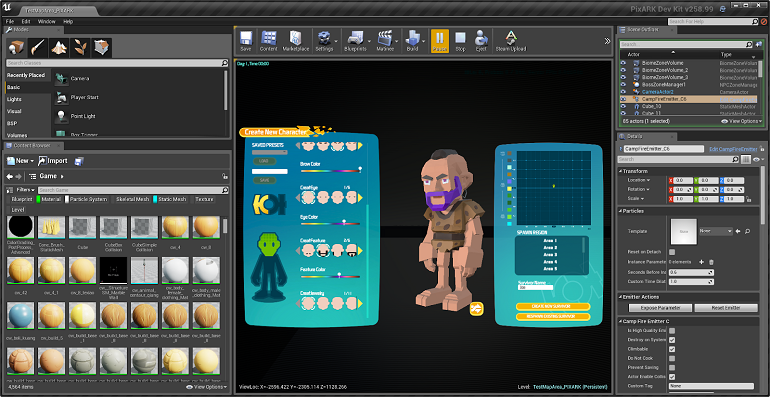Click the Save toolbar icon
Image resolution: width=770 pixels, height=397 pixels.
click(246, 40)
